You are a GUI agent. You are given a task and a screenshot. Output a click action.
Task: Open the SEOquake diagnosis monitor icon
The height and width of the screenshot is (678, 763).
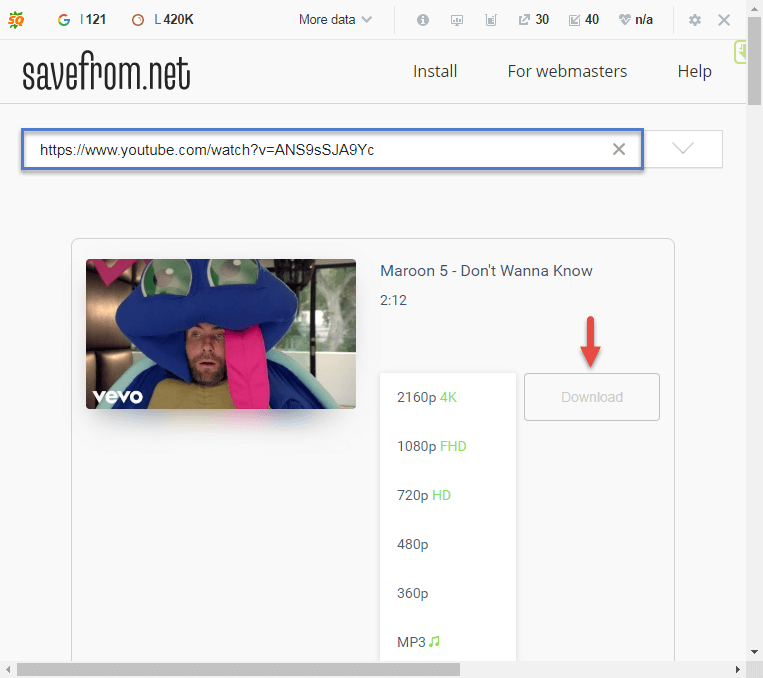pyautogui.click(x=456, y=20)
